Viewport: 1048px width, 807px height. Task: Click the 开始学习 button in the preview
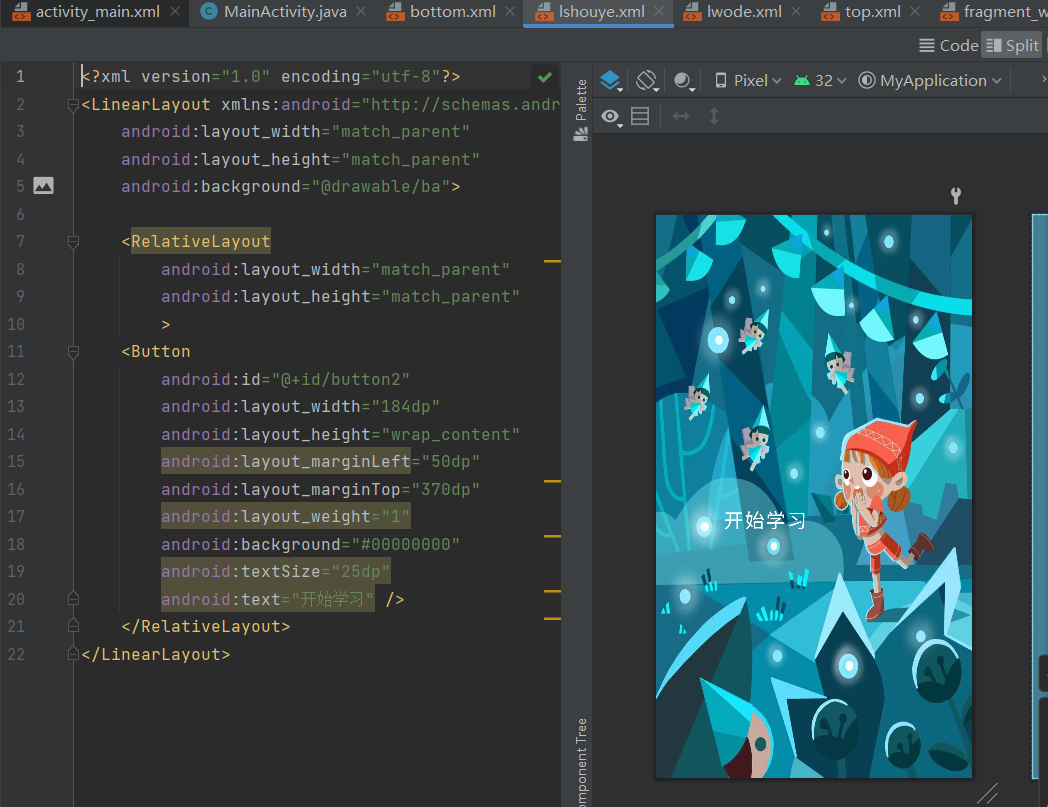click(x=765, y=520)
